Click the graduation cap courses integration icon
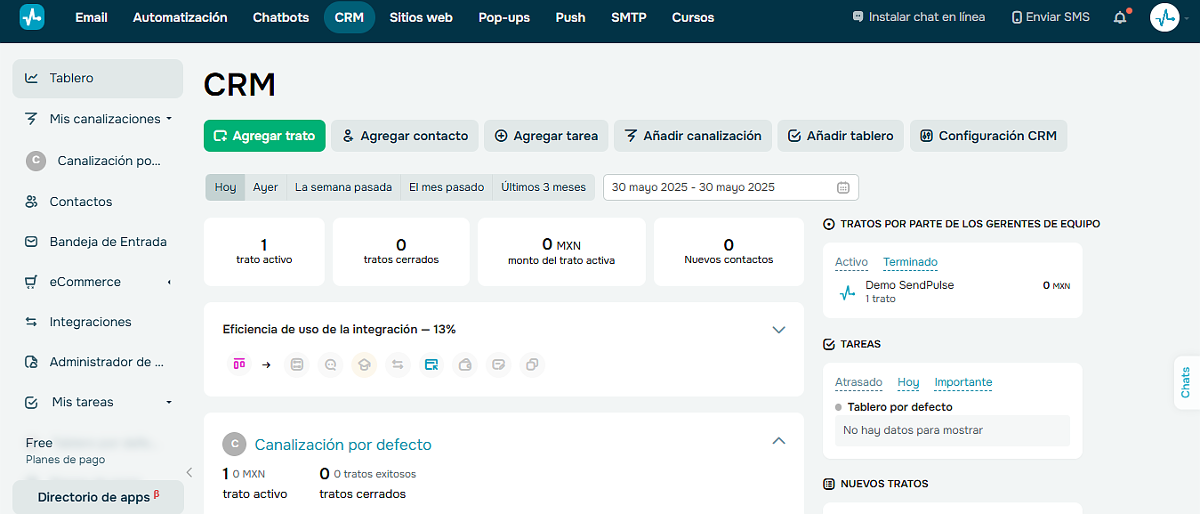The width and height of the screenshot is (1200, 514). coord(364,365)
